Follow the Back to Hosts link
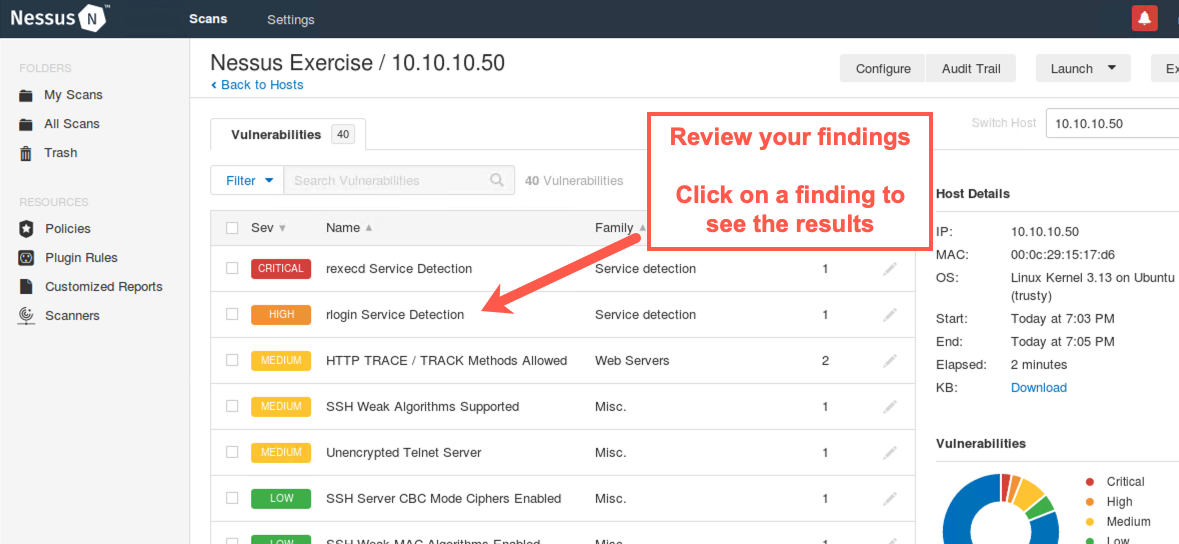This screenshot has width=1179, height=544. pos(257,85)
